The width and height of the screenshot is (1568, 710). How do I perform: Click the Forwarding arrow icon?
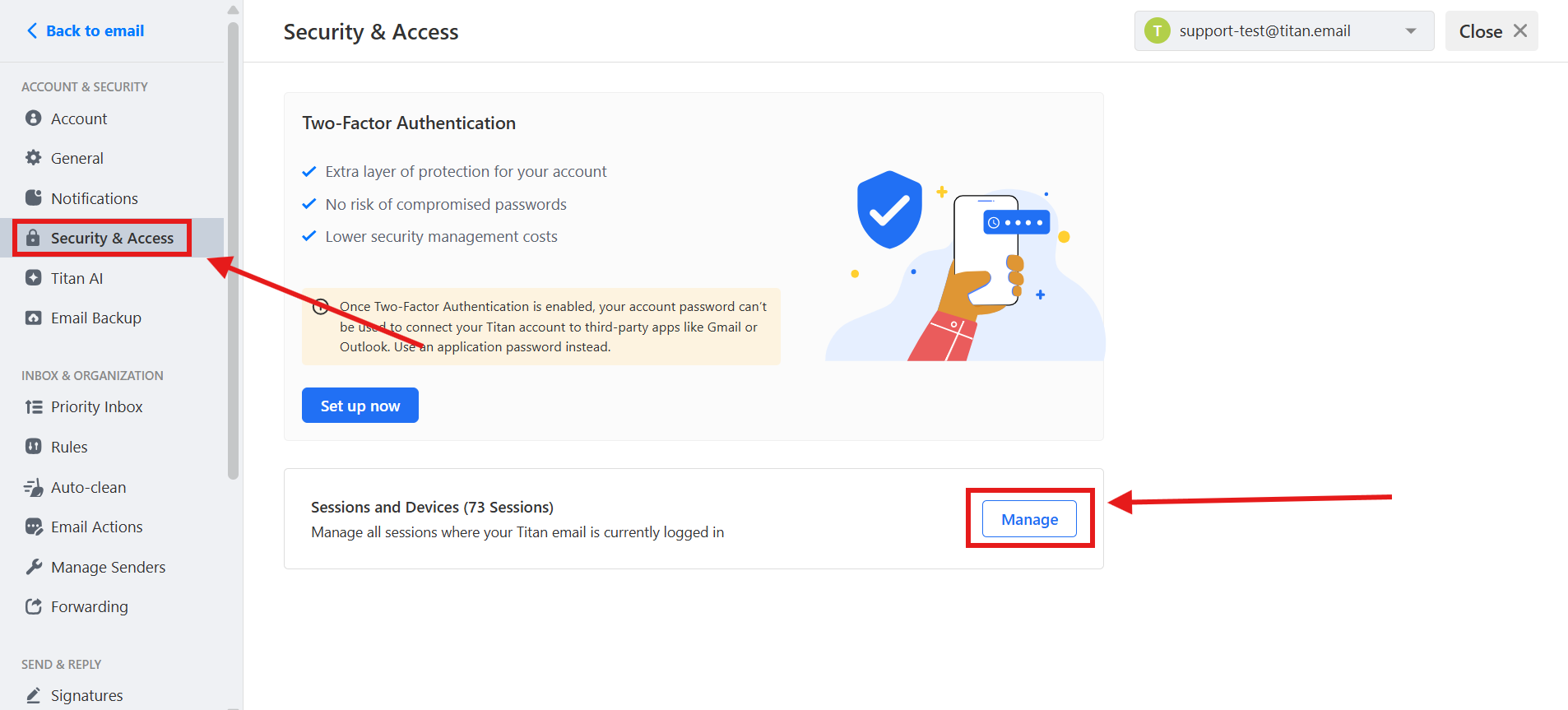coord(33,606)
